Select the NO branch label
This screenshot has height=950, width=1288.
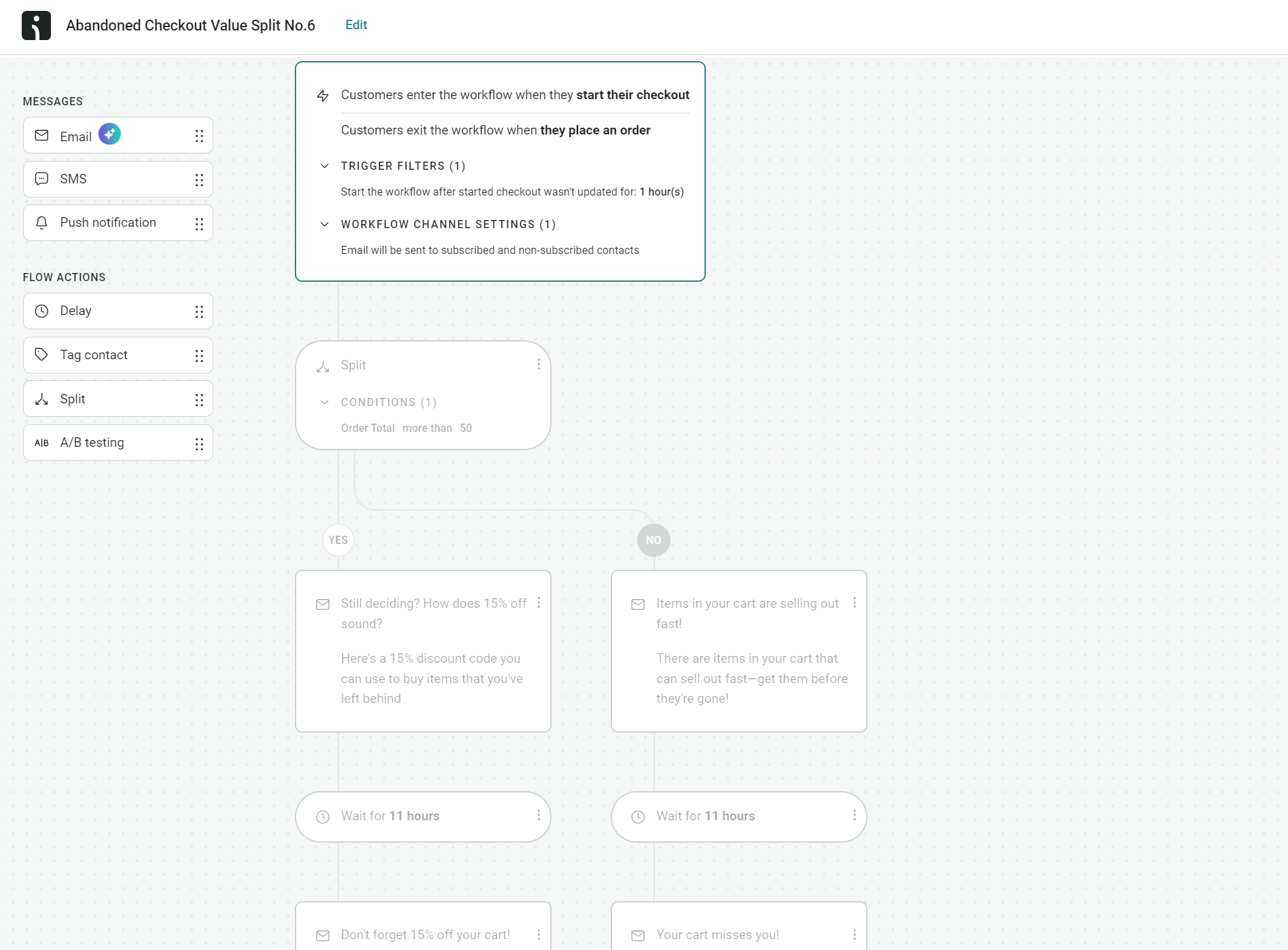coord(654,540)
